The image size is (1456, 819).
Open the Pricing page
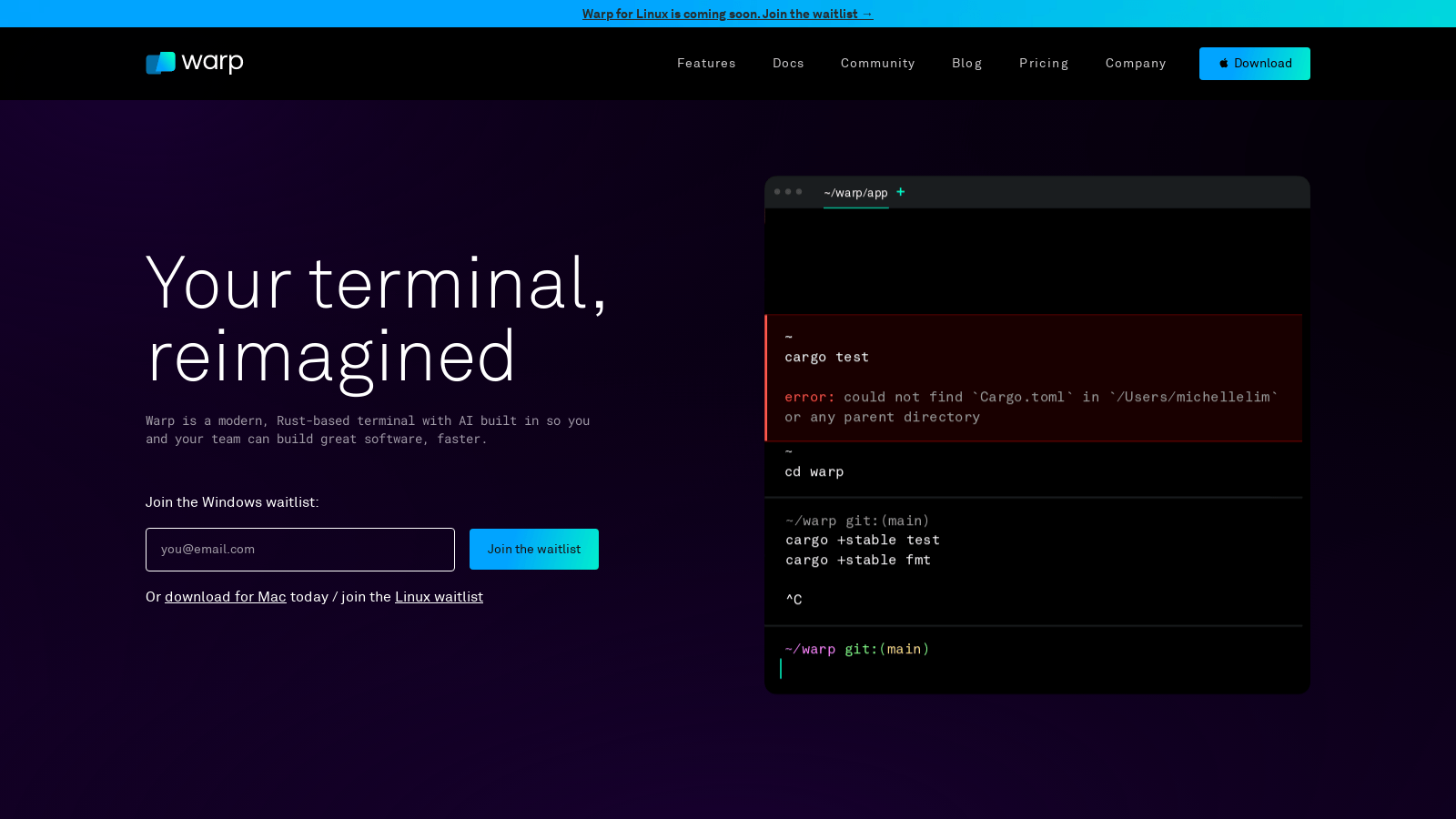coord(1044,64)
